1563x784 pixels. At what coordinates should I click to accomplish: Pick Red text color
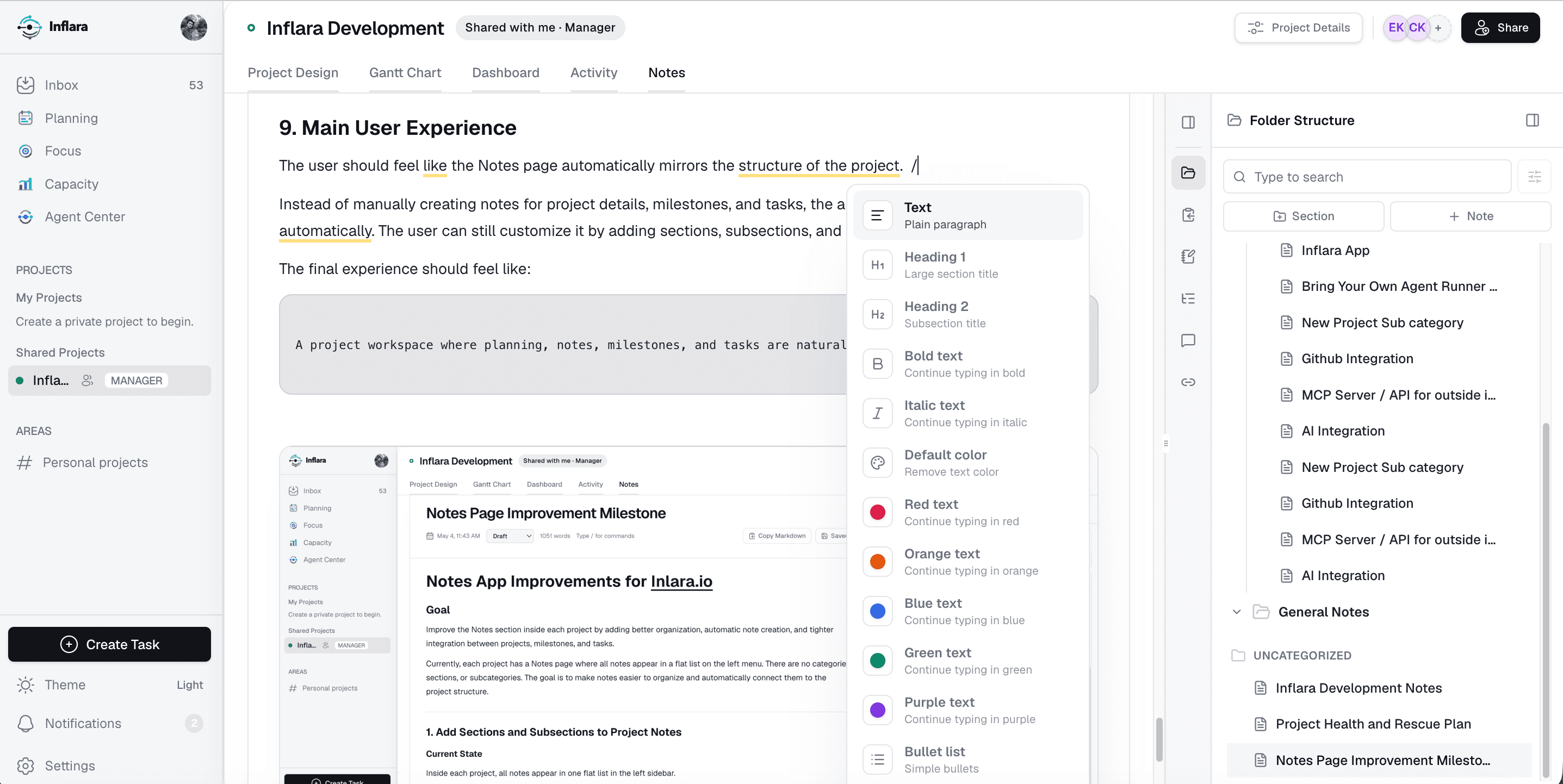tap(968, 512)
